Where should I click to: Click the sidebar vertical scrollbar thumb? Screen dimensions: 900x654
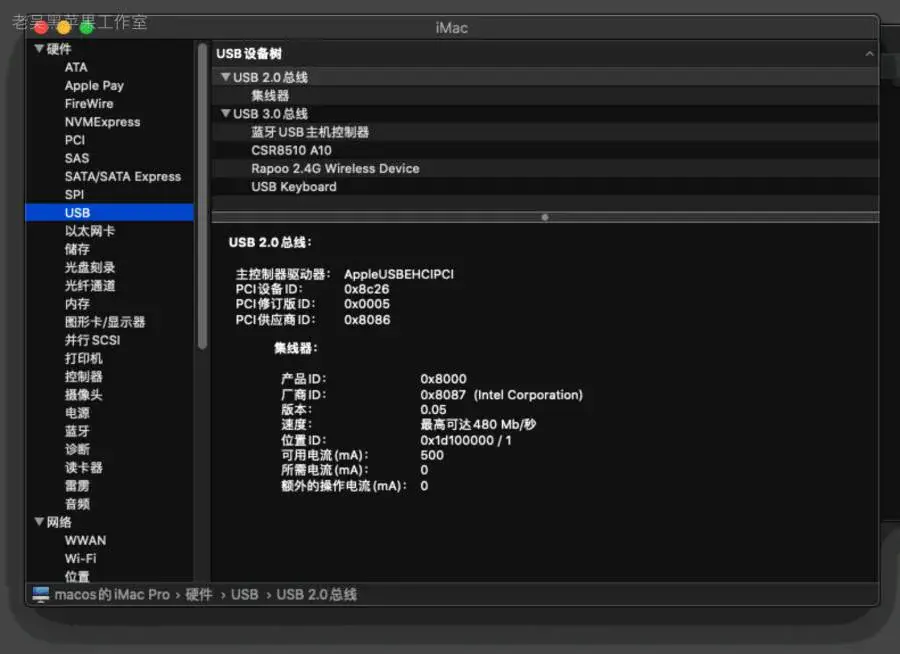pos(202,196)
